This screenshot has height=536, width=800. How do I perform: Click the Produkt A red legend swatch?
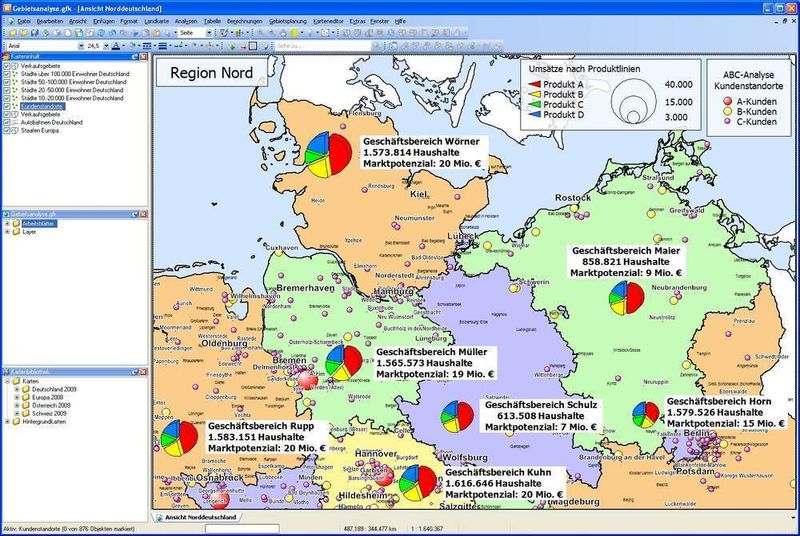tap(534, 85)
